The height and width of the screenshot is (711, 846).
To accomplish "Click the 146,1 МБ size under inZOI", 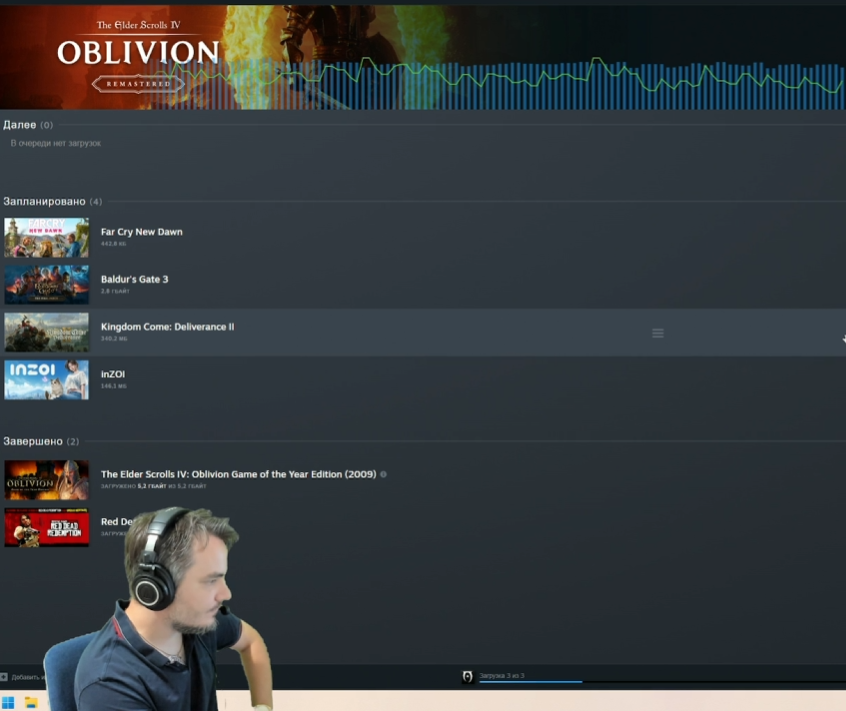I will tap(114, 386).
